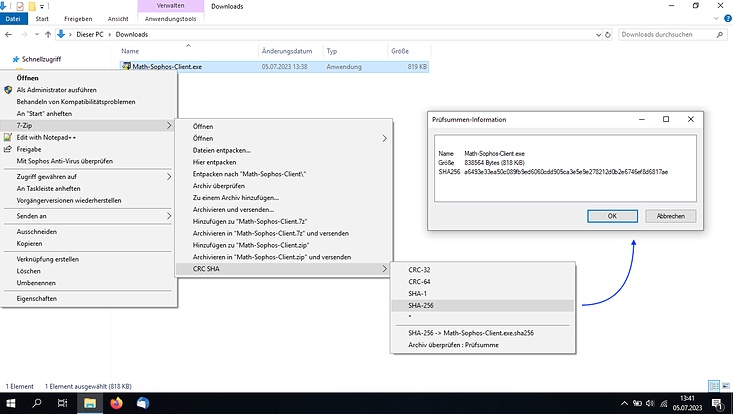Image resolution: width=733 pixels, height=414 pixels.
Task: Select Archiv überprüfen entry
Action: tap(284, 186)
